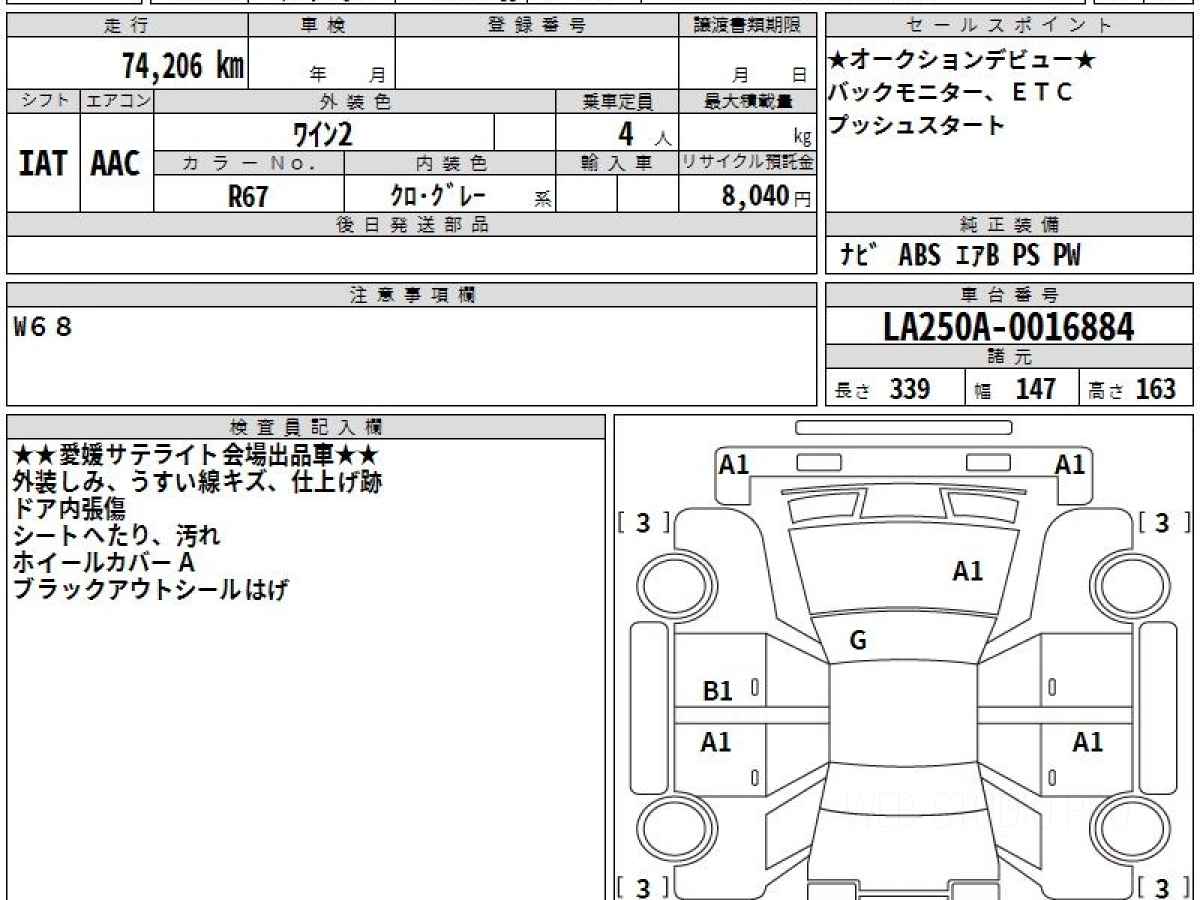
Task: Select the 注意事項欄 header
Action: click(411, 294)
